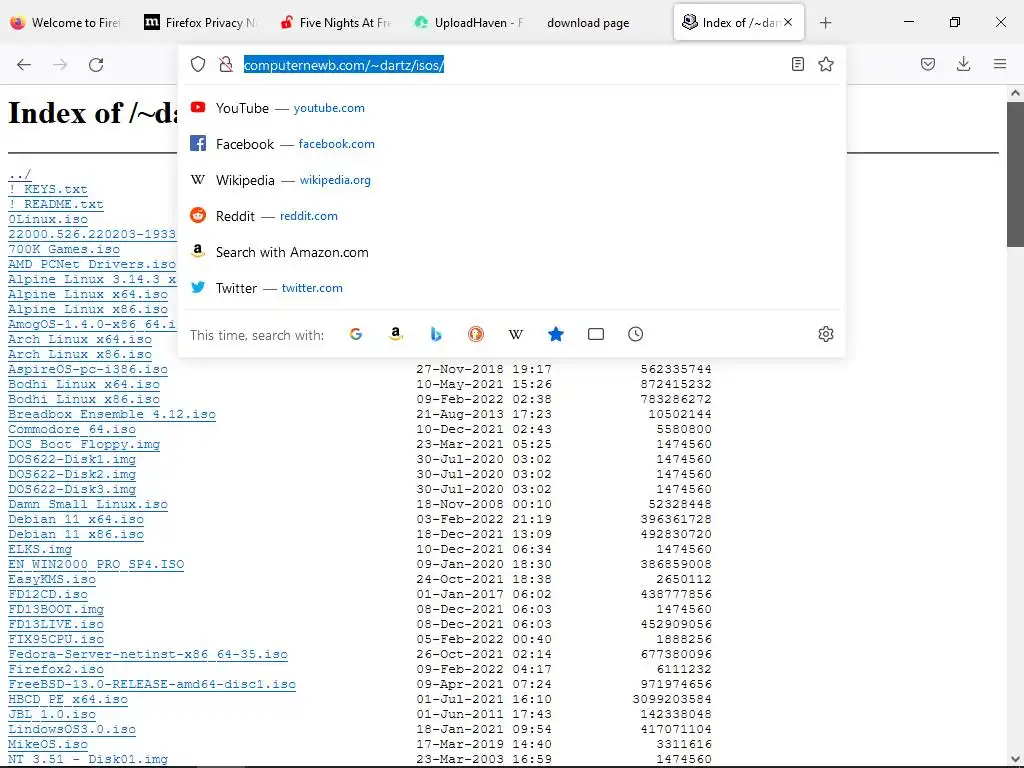Image resolution: width=1024 pixels, height=768 pixels.
Task: Search this time with Wikipedia icon
Action: pyautogui.click(x=516, y=334)
